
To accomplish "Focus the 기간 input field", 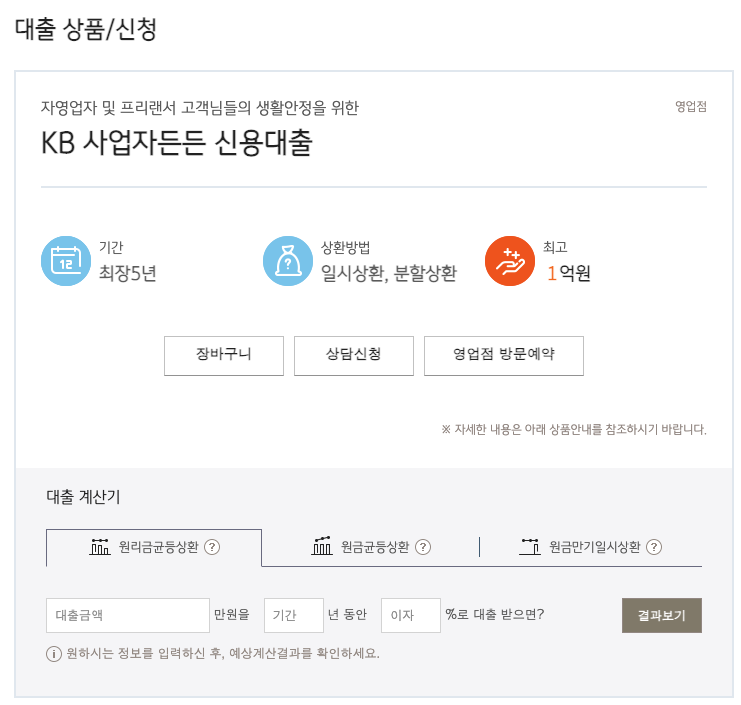I will pyautogui.click(x=294, y=615).
